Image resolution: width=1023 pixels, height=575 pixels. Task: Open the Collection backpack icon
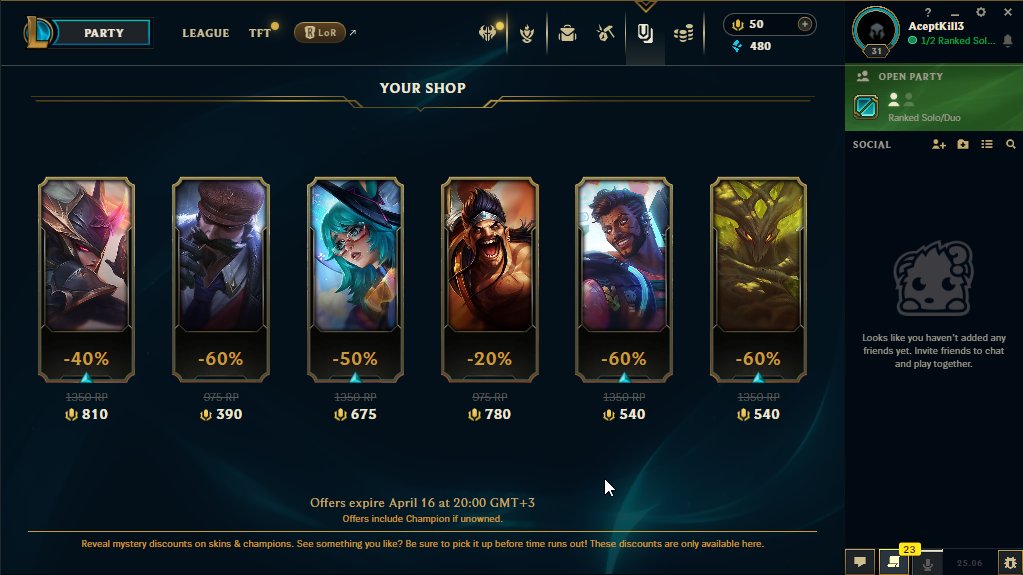point(567,33)
